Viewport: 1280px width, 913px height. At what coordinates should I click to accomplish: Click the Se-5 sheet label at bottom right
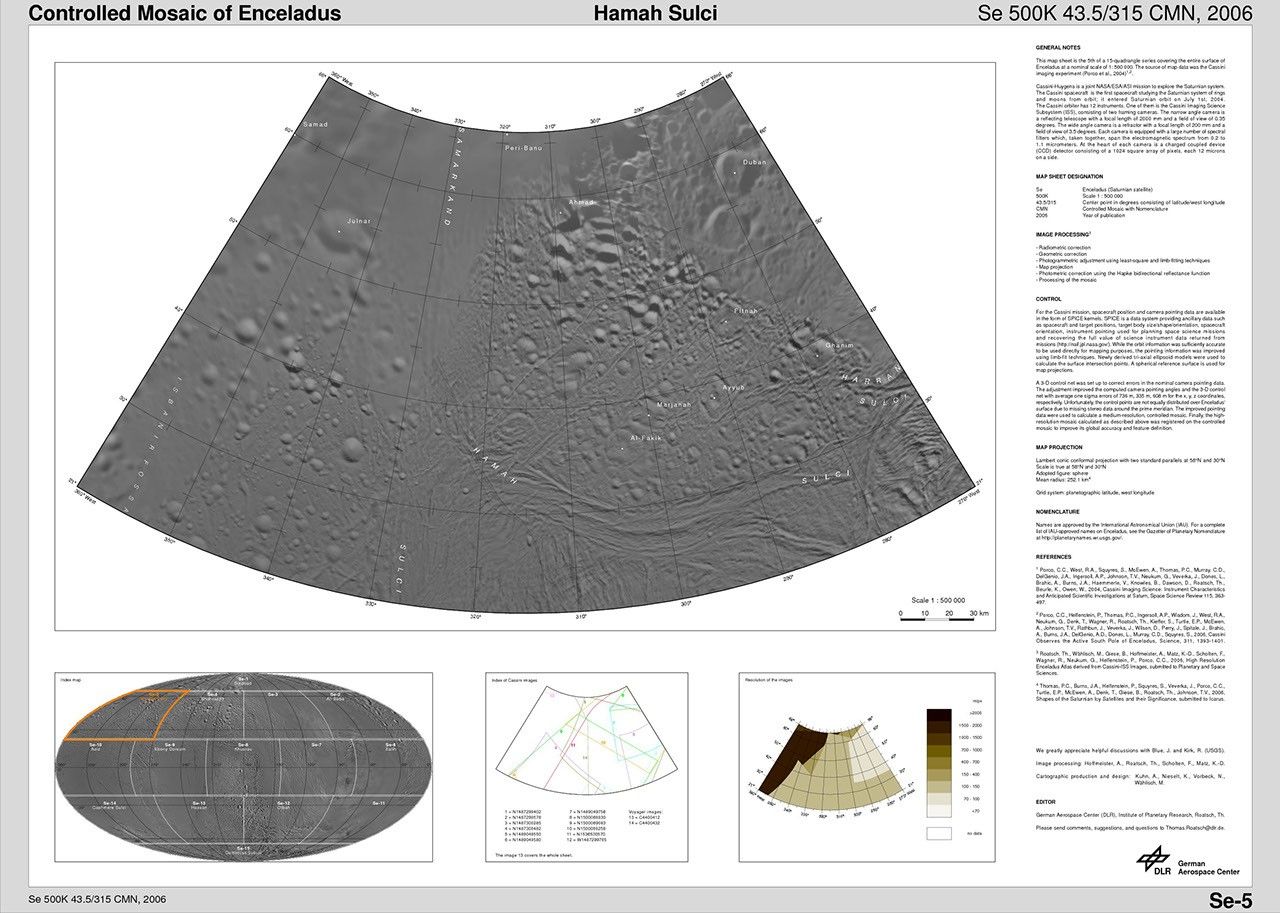[x=1229, y=899]
